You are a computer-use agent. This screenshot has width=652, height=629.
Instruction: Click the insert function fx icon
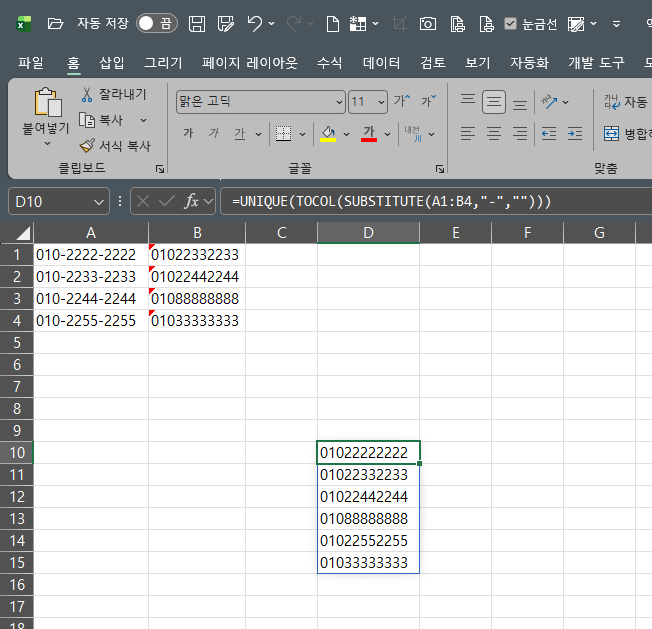(192, 201)
